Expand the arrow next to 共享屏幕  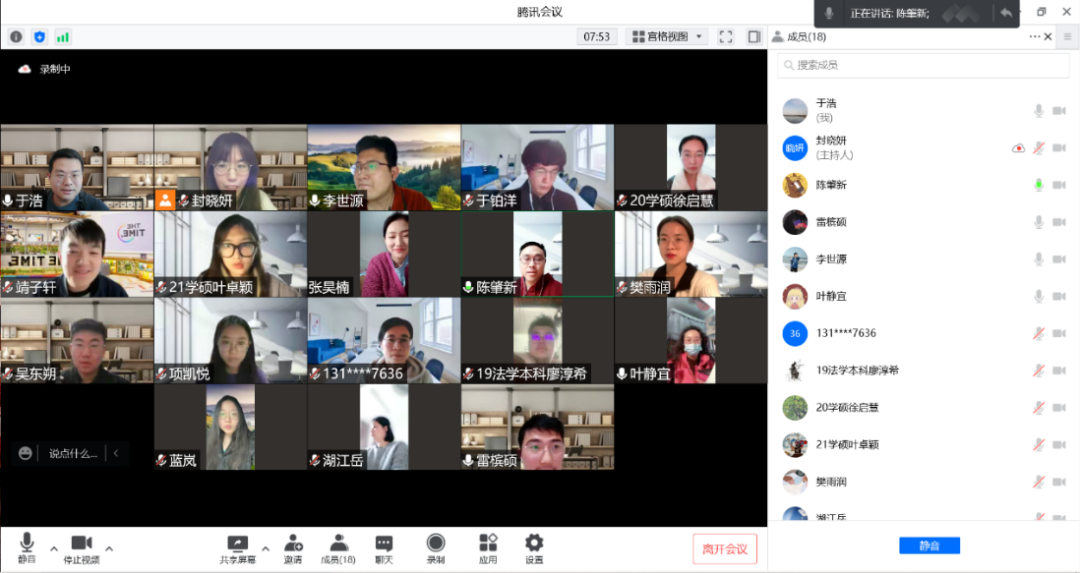[x=265, y=549]
